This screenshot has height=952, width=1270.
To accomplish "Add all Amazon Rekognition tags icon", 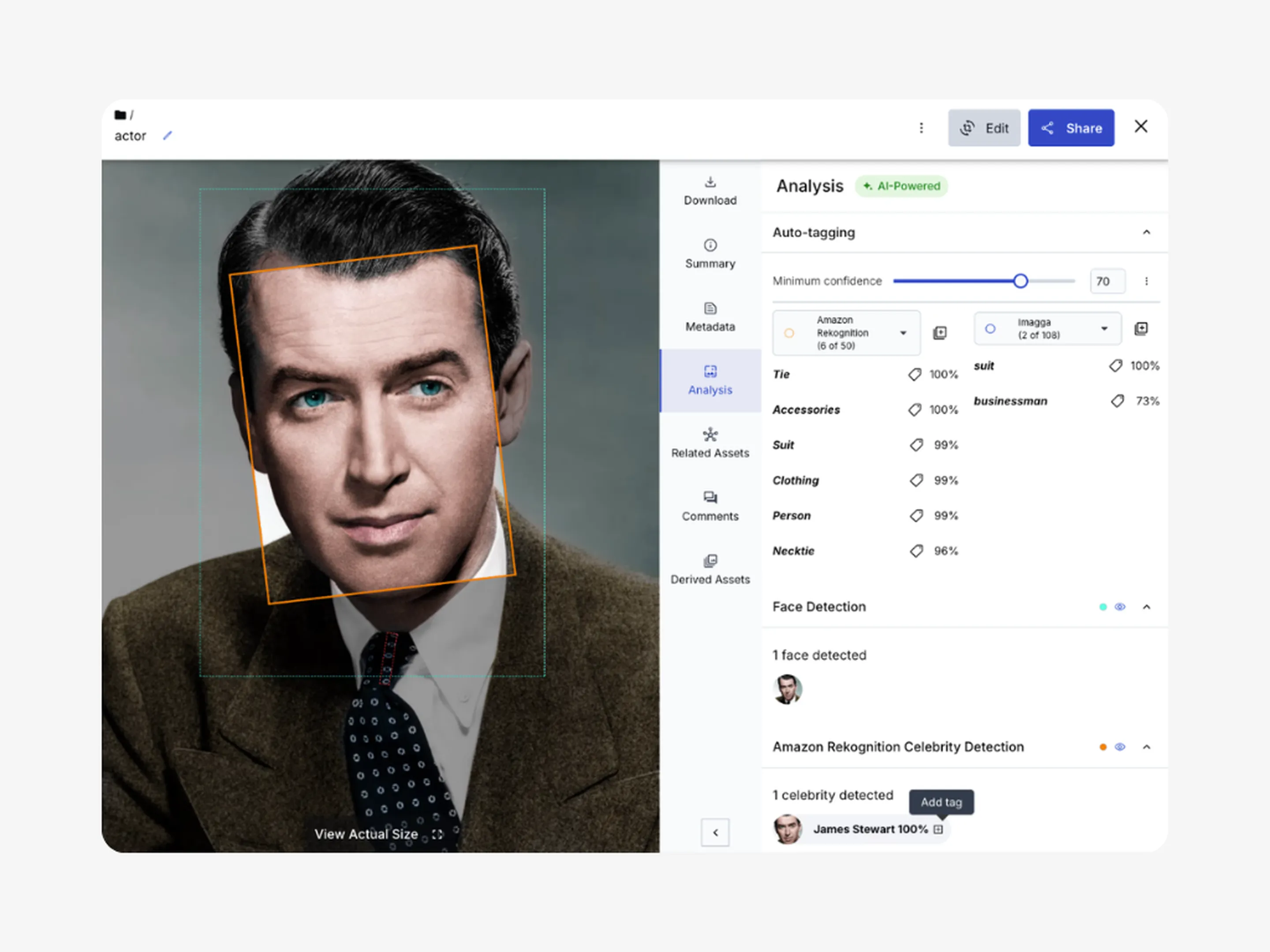I will [940, 333].
